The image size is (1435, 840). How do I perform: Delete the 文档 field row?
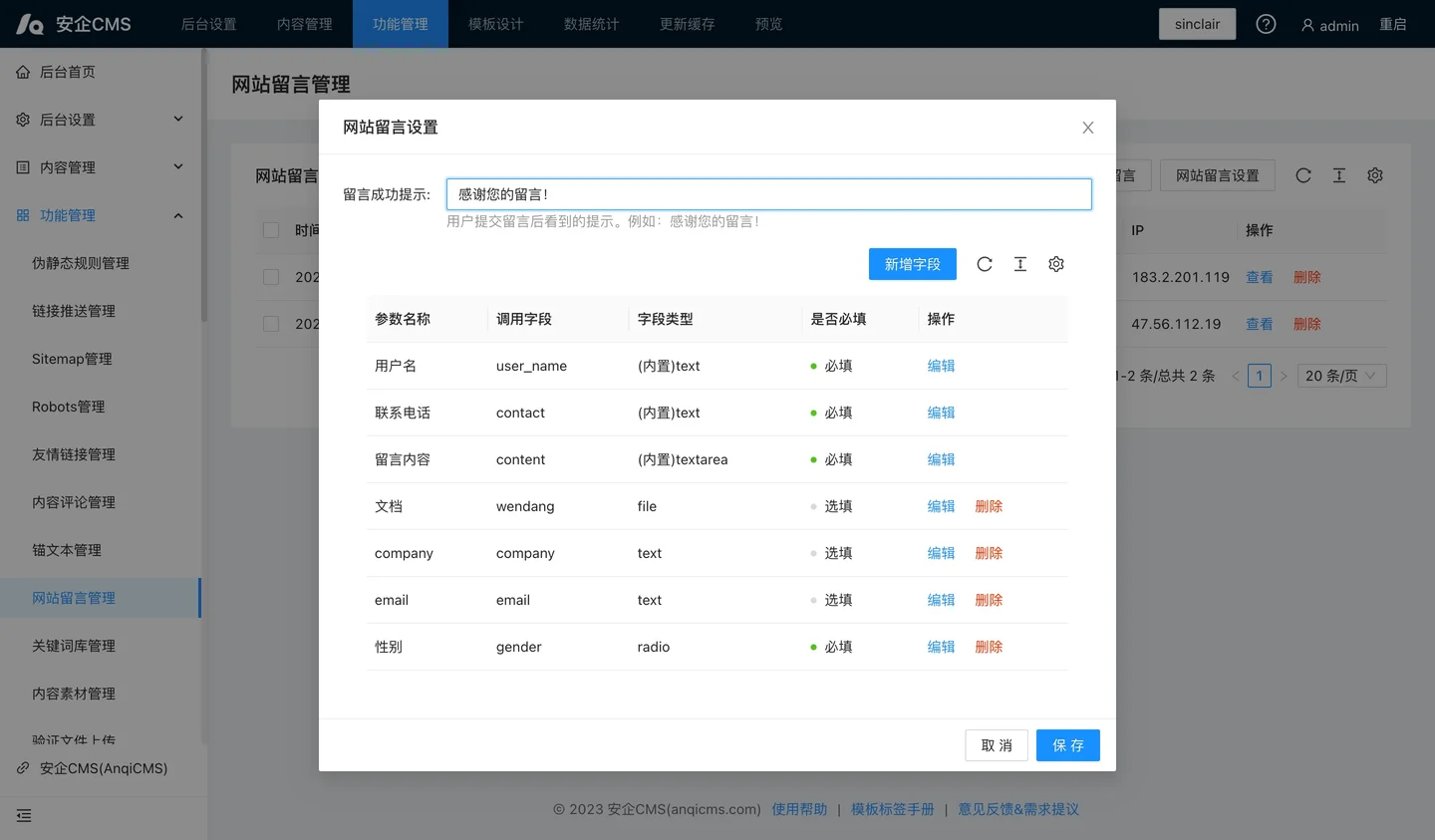click(x=990, y=506)
